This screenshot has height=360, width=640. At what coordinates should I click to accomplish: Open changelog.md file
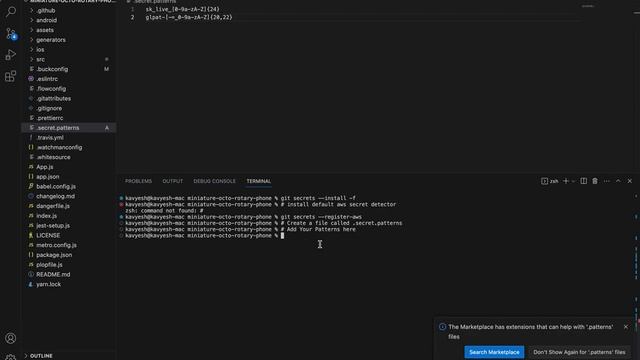coord(69,196)
